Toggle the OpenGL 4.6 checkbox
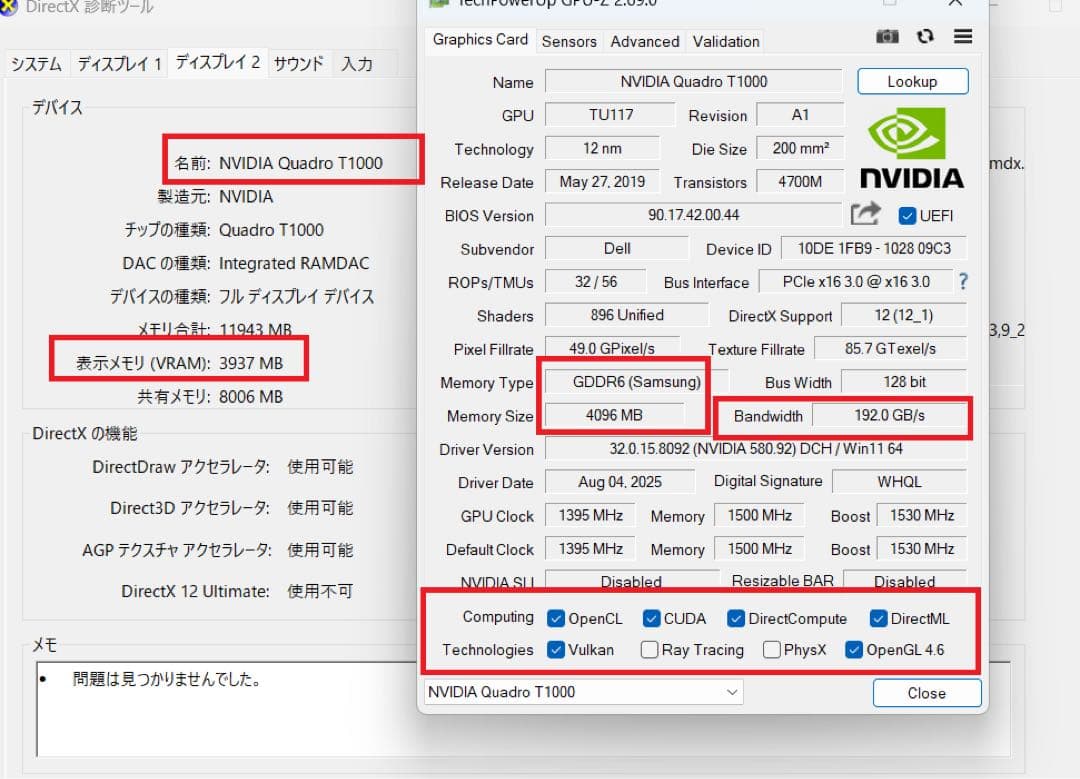Viewport: 1080px width, 779px height. pyautogui.click(x=853, y=650)
